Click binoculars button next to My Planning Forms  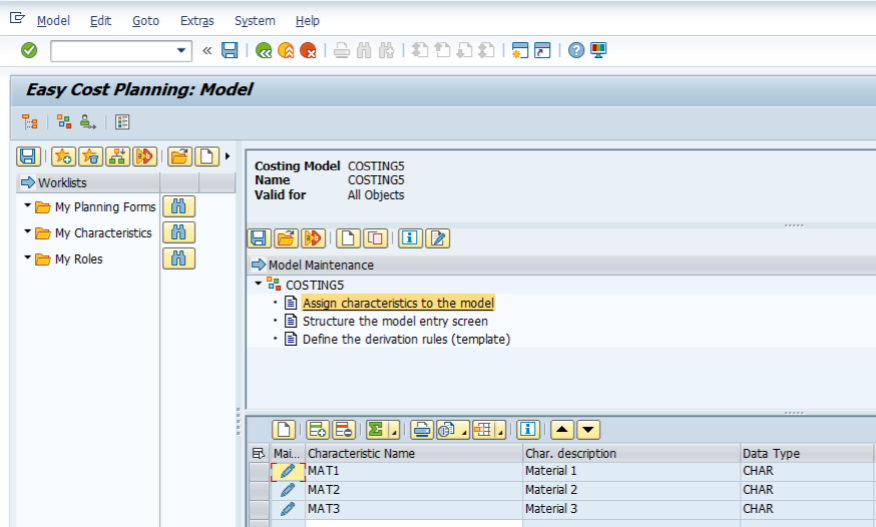coord(179,206)
